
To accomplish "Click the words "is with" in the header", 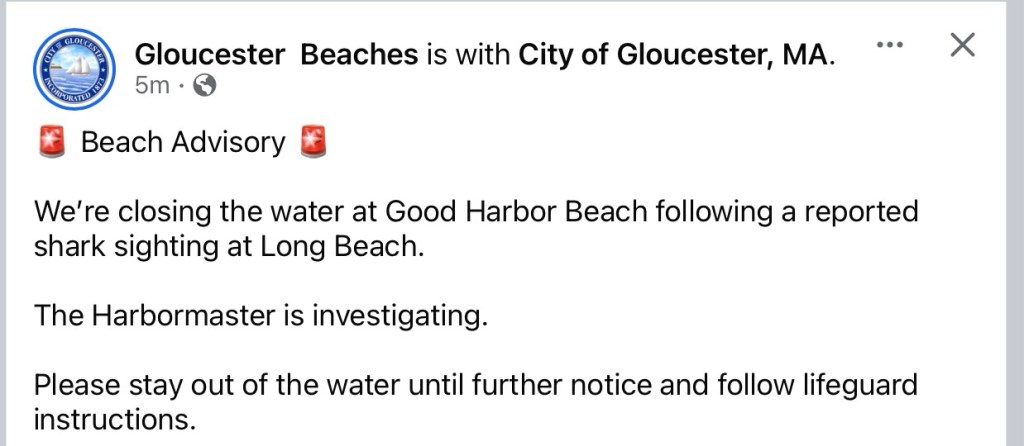I will click(x=468, y=54).
